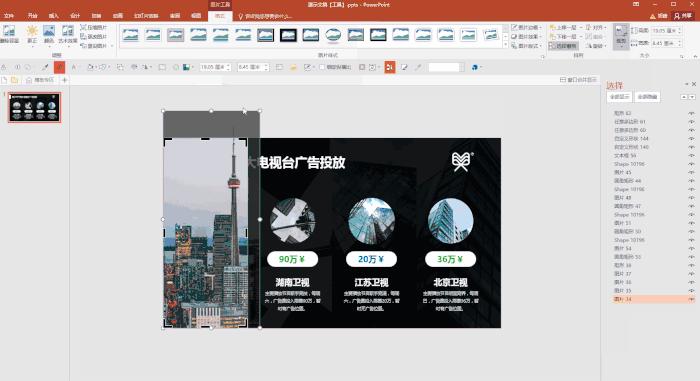Select 图片 37 in the Selection pane
This screenshot has width=700, height=381.
(x=622, y=274)
